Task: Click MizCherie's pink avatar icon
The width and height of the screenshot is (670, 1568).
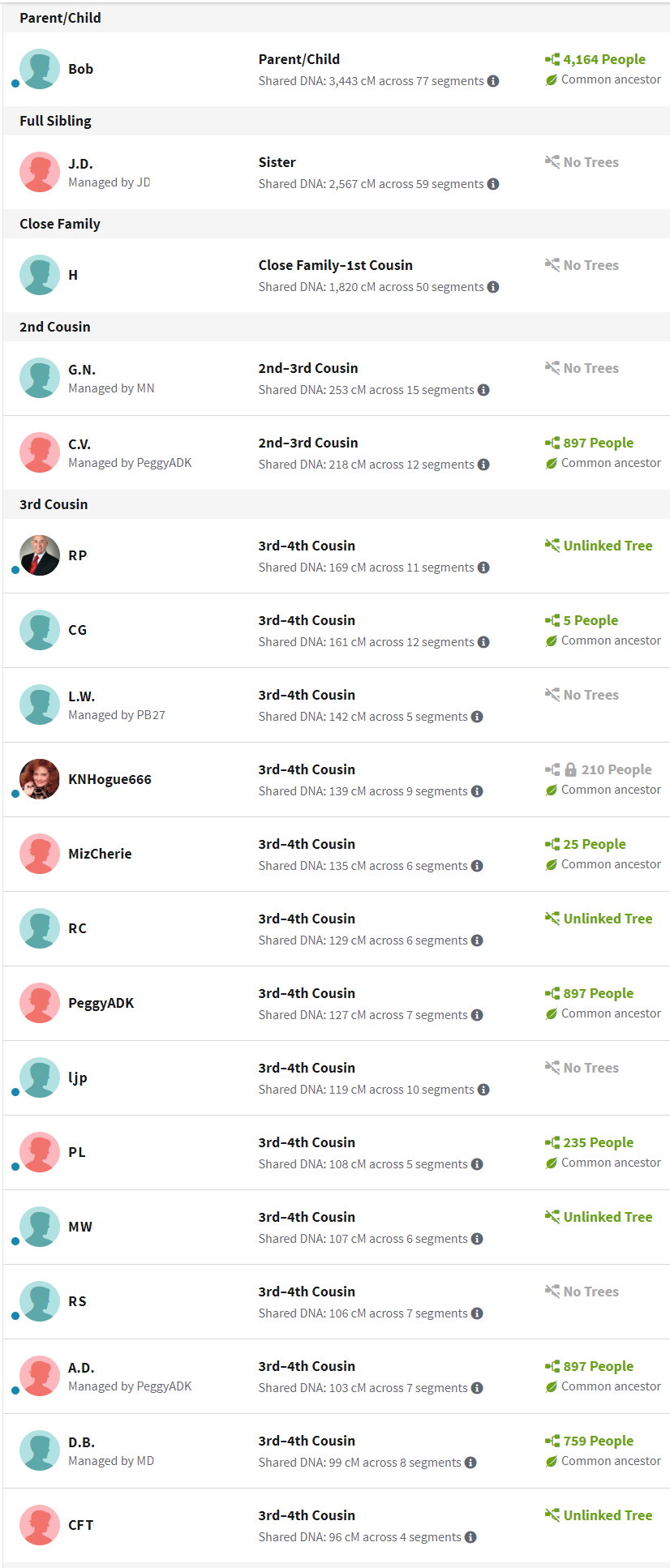Action: point(40,854)
